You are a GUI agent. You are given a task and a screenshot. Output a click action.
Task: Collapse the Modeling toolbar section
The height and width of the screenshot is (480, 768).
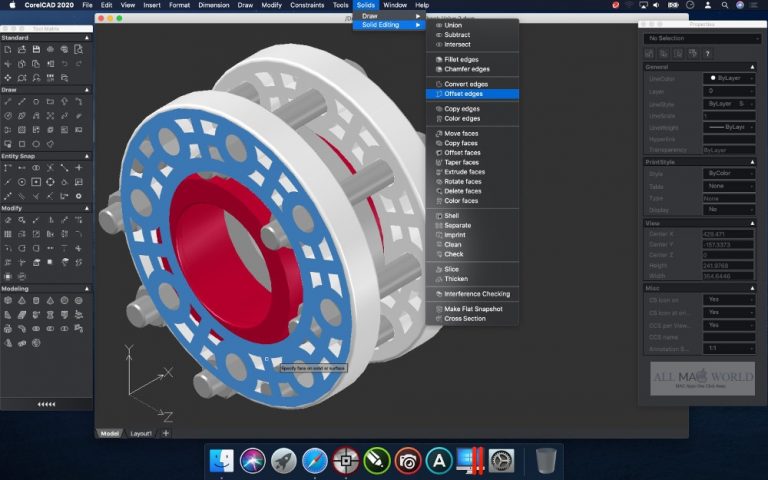[87, 289]
